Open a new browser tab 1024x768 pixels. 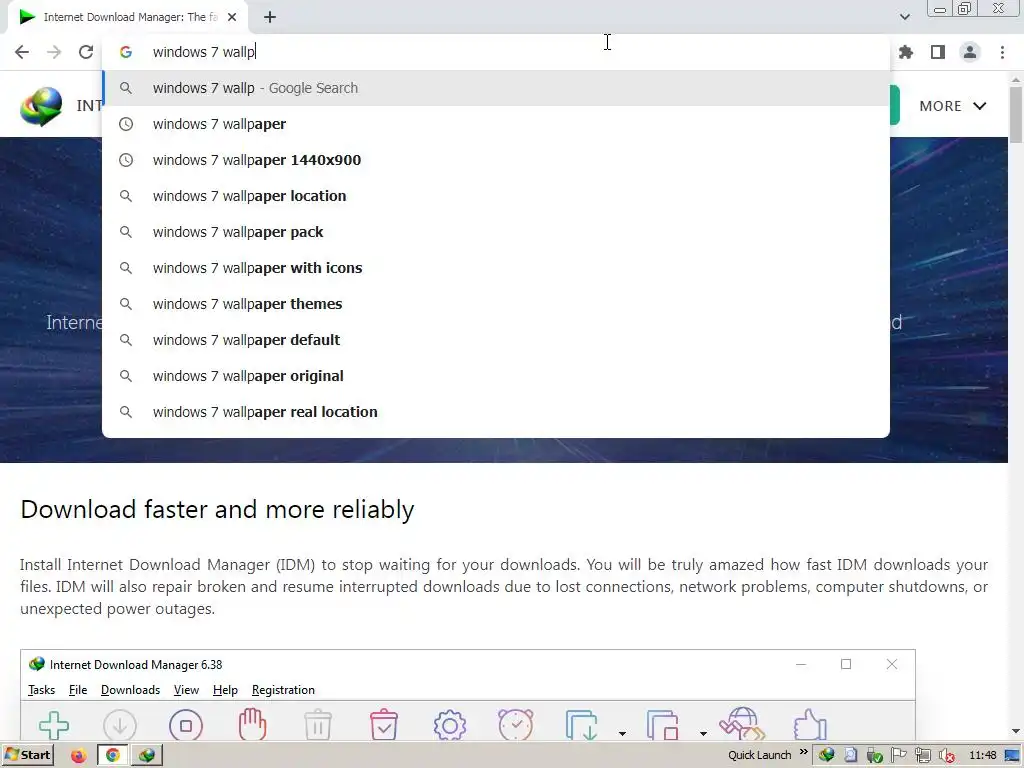[270, 17]
